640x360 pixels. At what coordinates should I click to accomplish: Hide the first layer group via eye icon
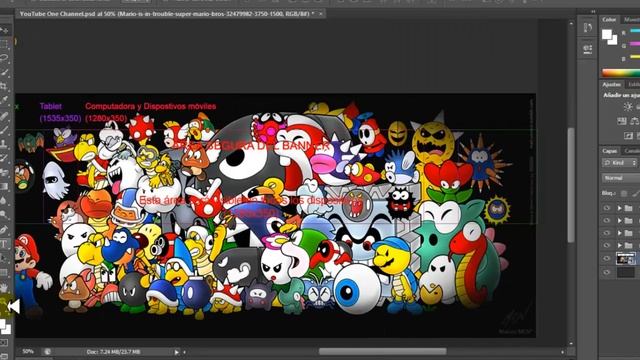[607, 208]
